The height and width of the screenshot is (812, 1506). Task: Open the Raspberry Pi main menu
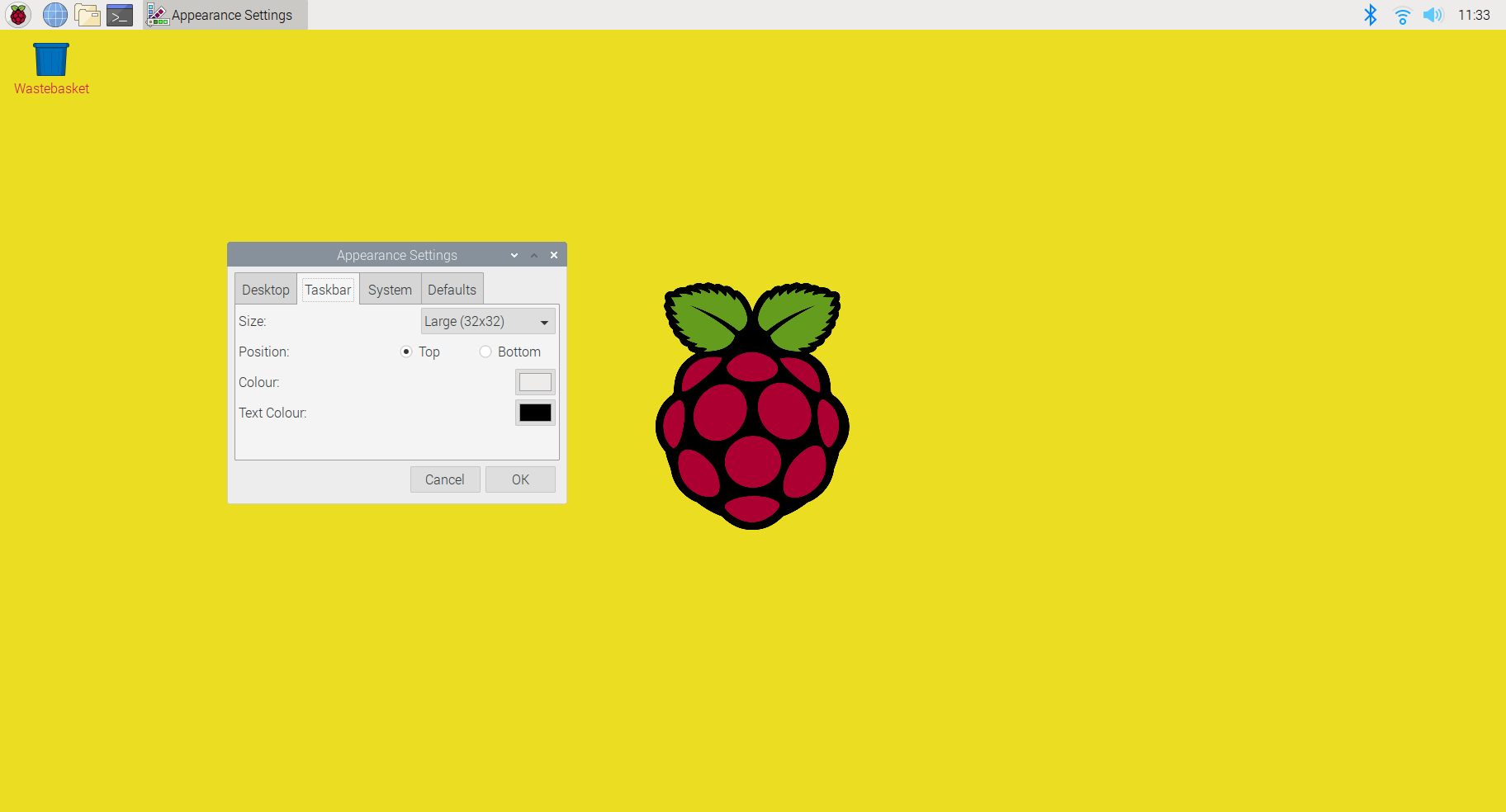[18, 15]
